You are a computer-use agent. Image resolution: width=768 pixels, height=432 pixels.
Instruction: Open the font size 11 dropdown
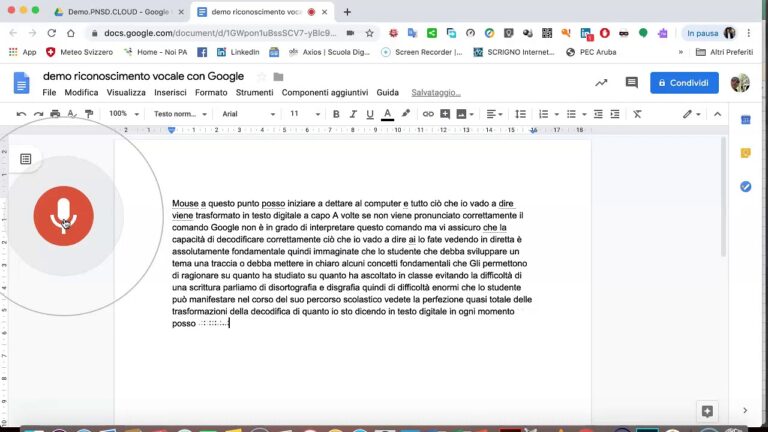[x=305, y=114]
